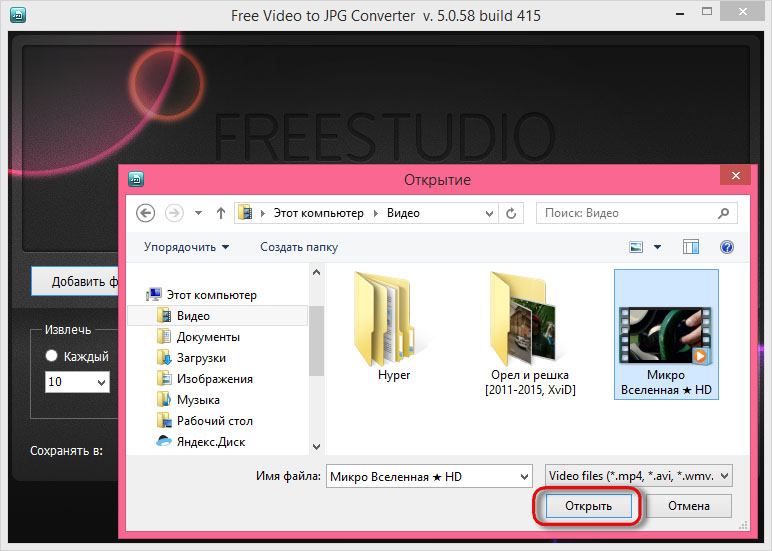The height and width of the screenshot is (551, 772).
Task: Click the forward navigation arrow
Action: click(174, 213)
